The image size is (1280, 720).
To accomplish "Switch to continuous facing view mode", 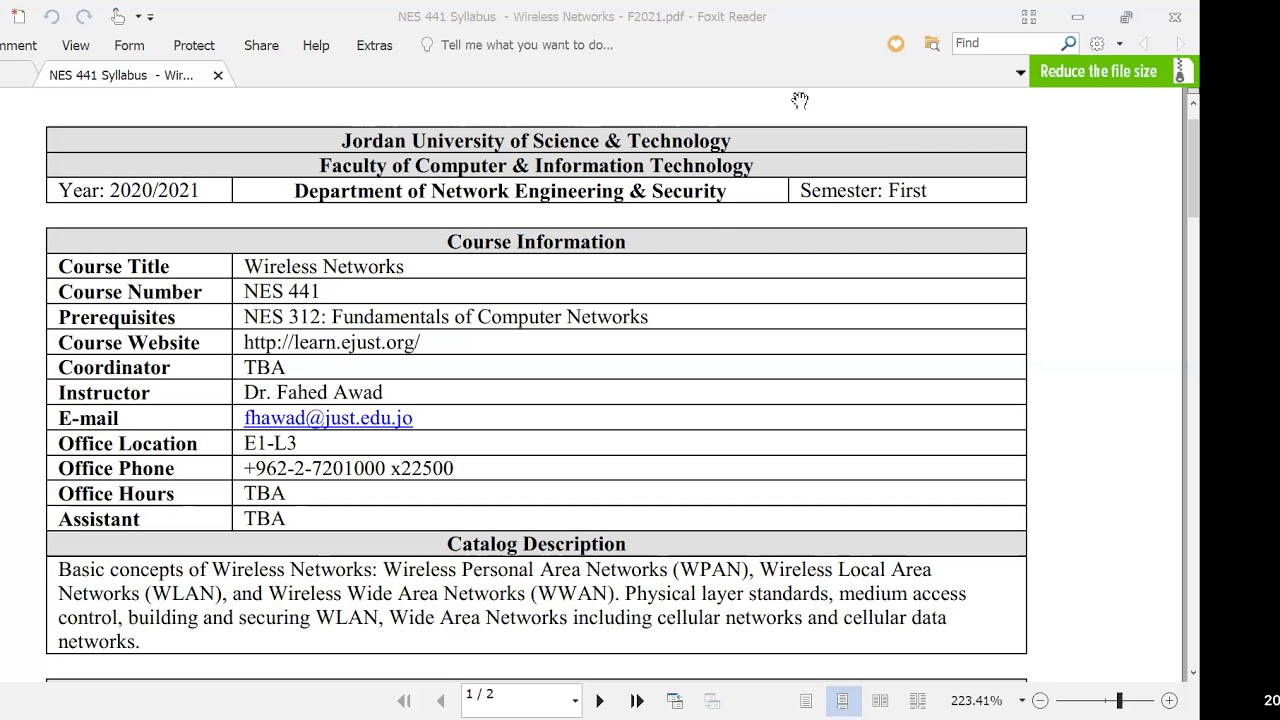I will pos(917,701).
